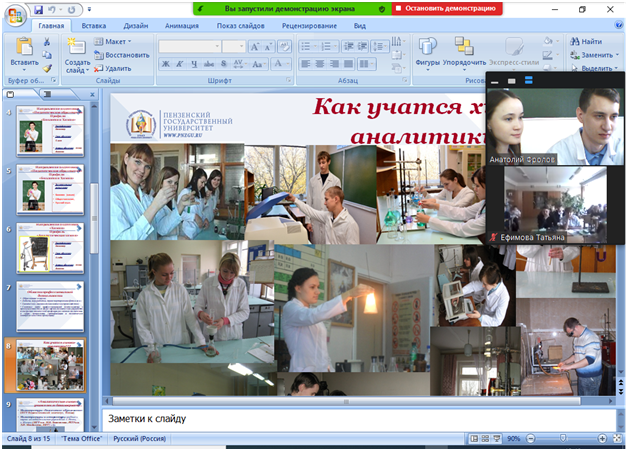Toggle normal view button in status bar
628x451 pixels.
[474, 439]
